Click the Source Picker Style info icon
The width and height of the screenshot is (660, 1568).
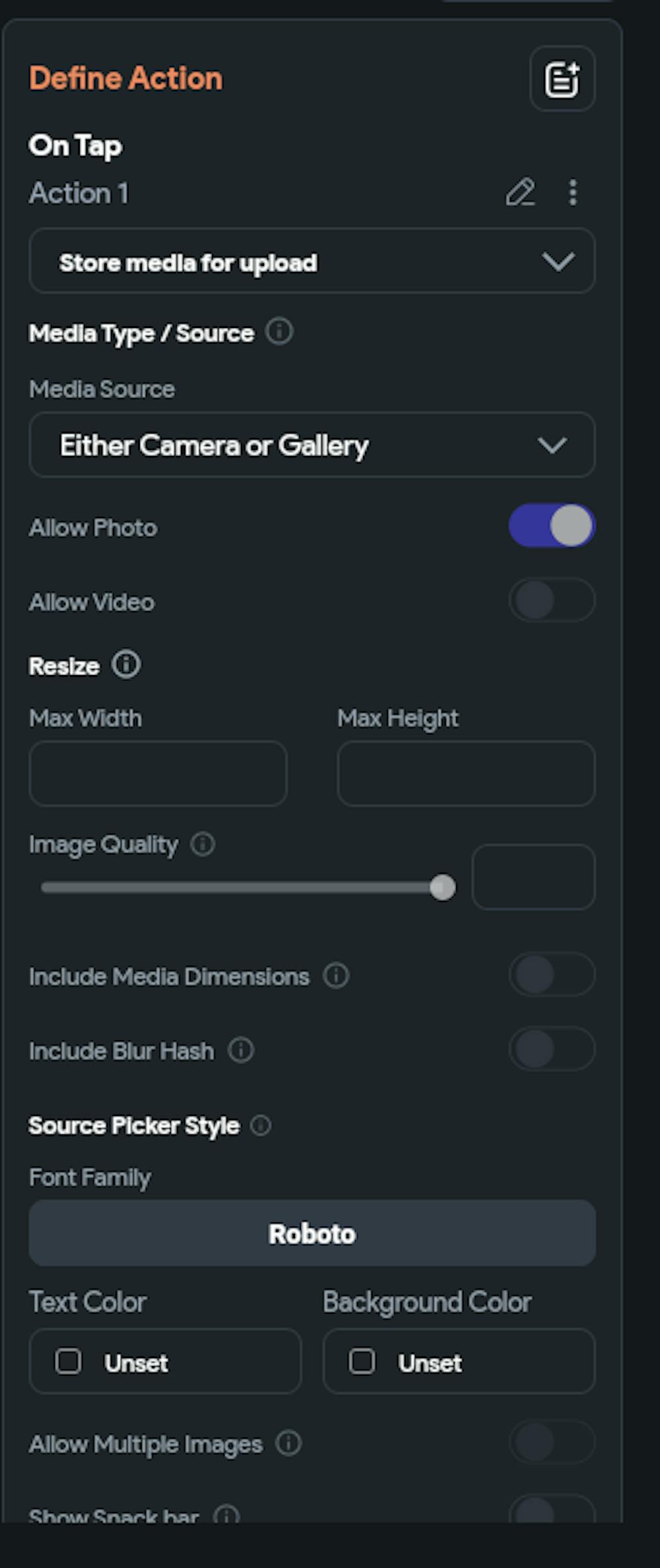click(x=261, y=1125)
